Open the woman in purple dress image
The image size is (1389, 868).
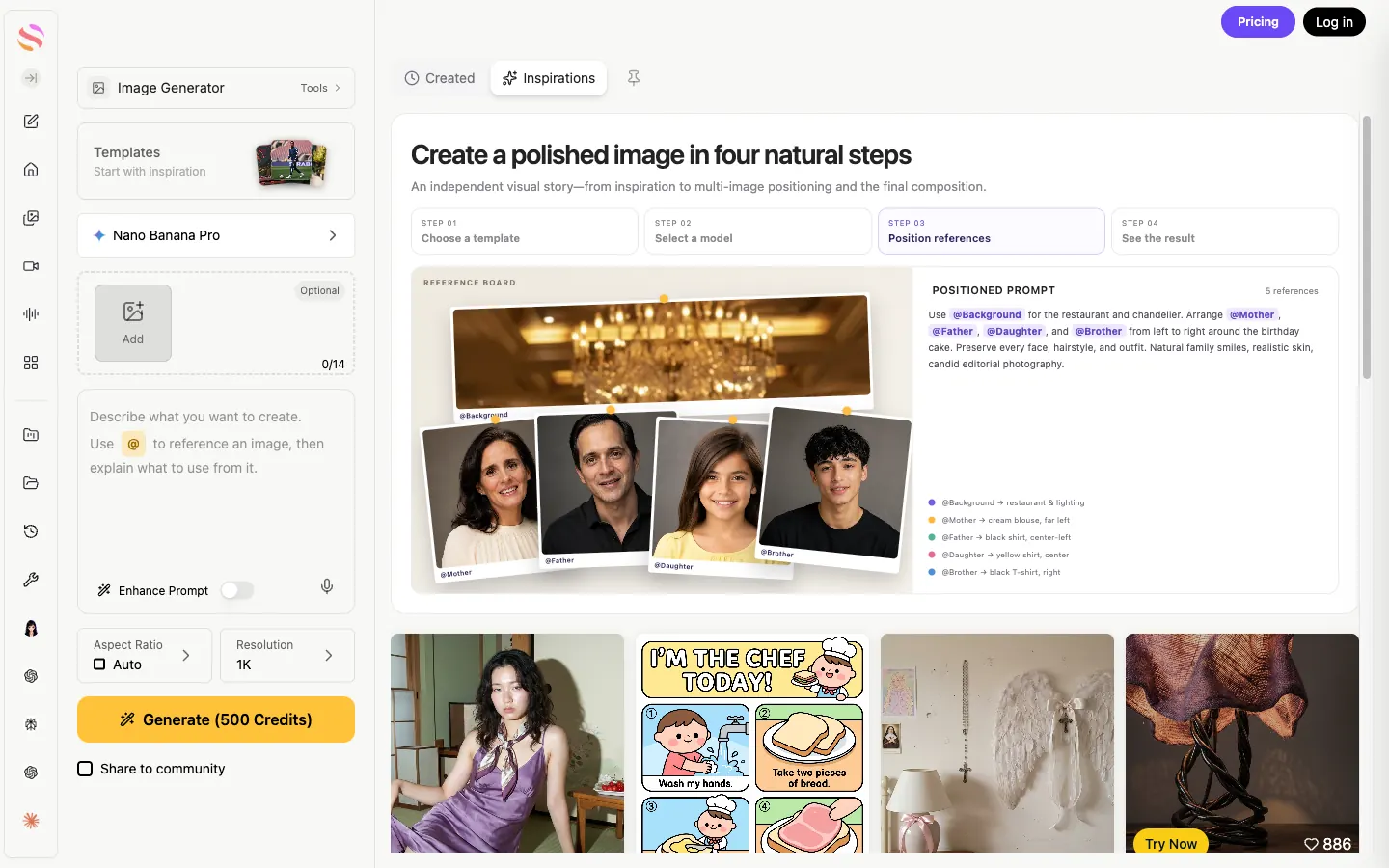[x=507, y=743]
